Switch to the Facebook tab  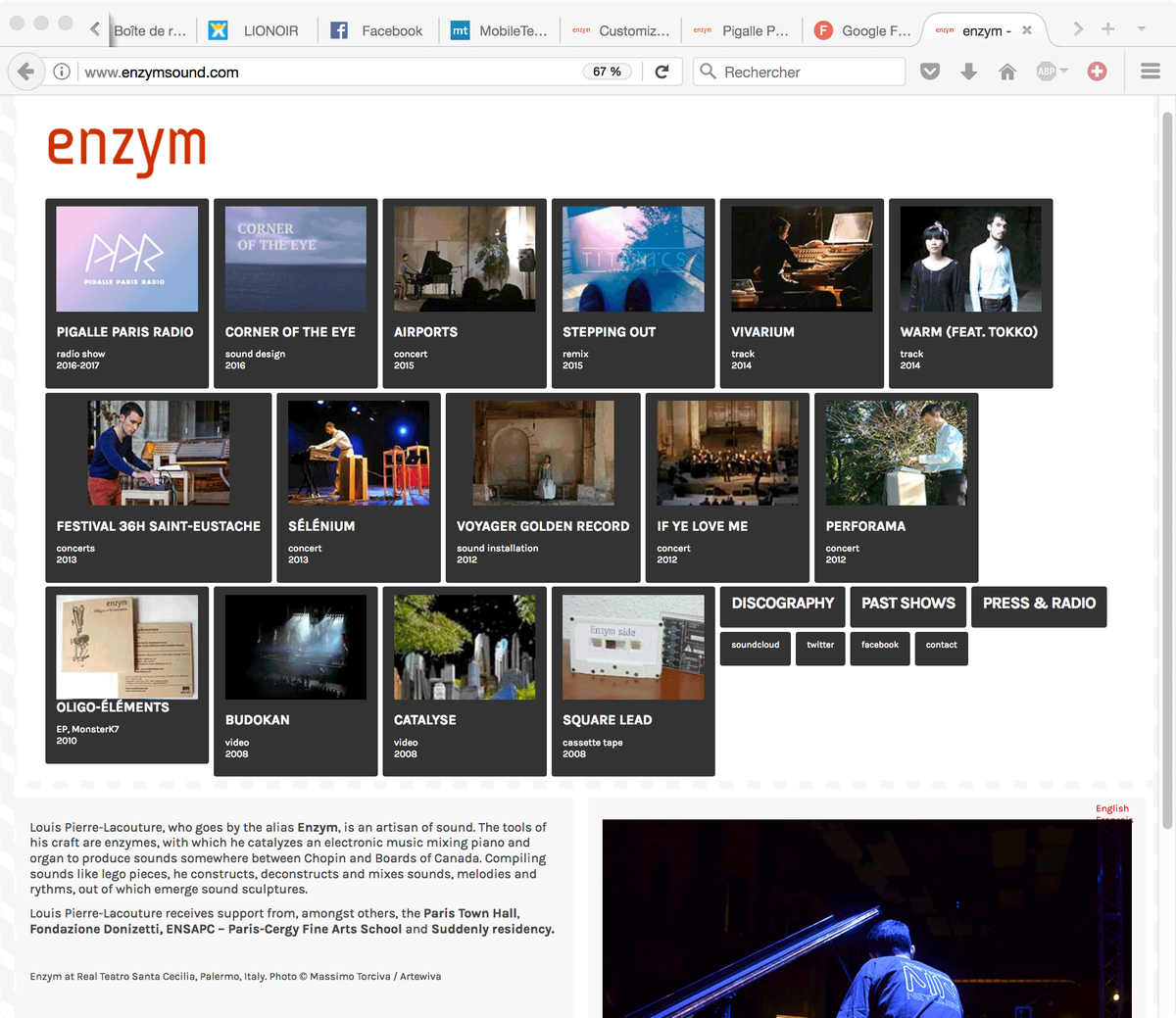click(378, 30)
